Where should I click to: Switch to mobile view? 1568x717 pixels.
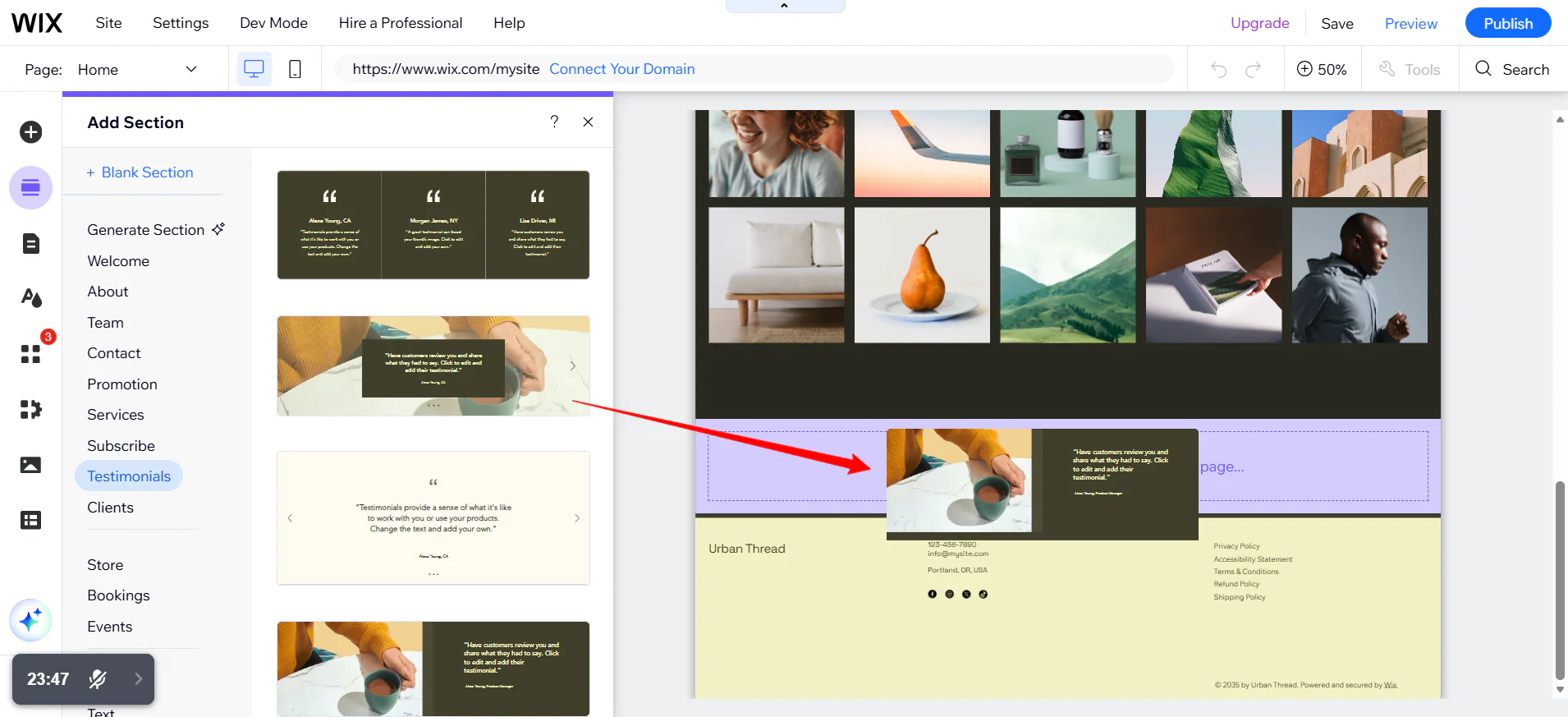click(295, 69)
